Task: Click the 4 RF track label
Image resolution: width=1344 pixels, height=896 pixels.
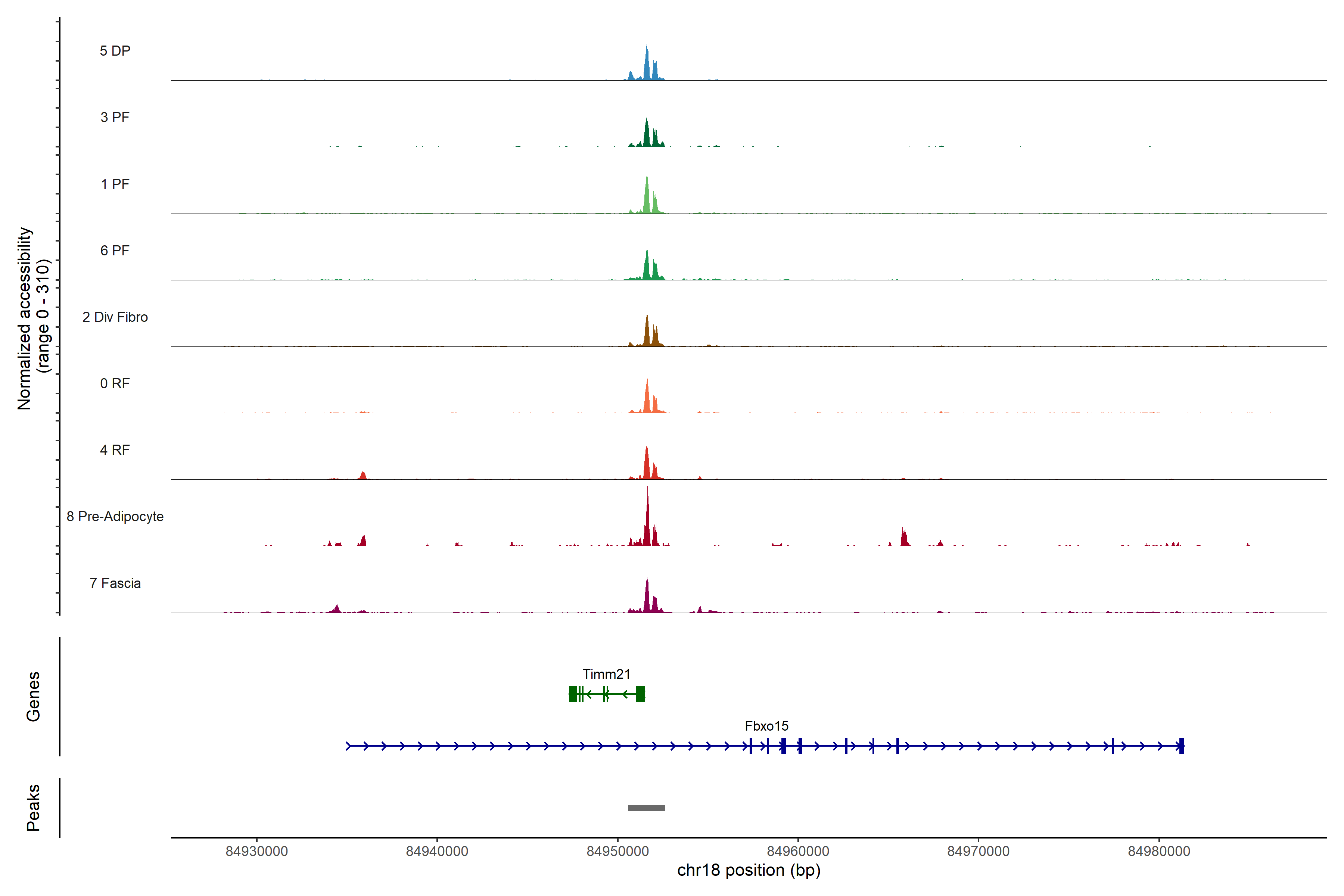Action: (115, 450)
